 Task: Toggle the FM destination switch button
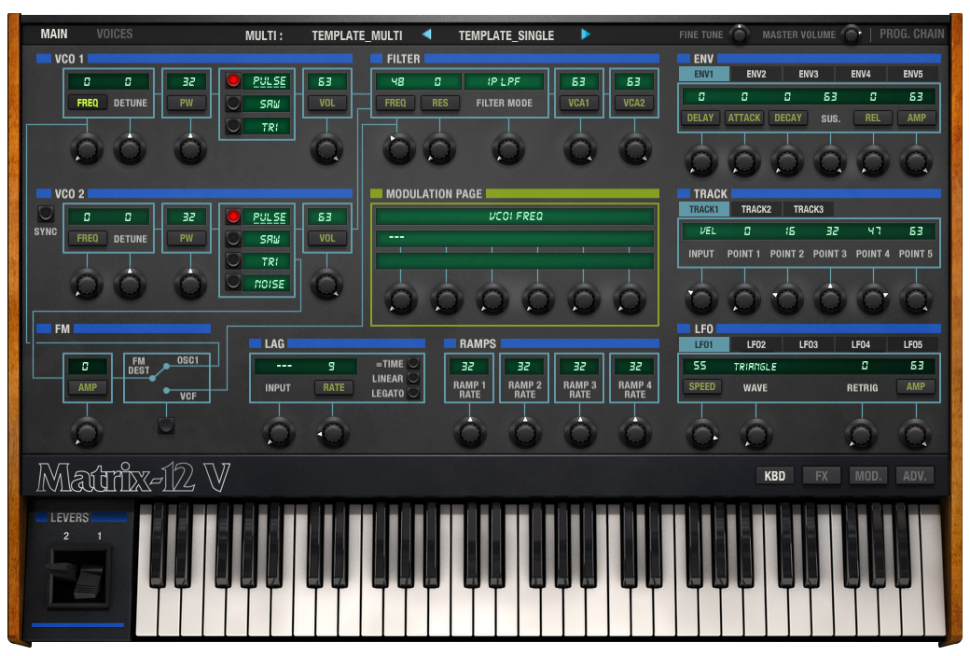coord(166,425)
